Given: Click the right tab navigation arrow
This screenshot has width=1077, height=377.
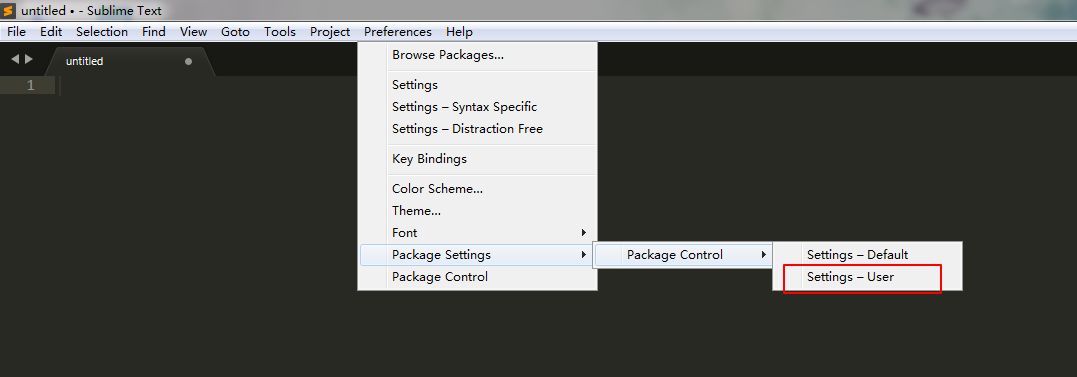Looking at the screenshot, I should coord(28,60).
